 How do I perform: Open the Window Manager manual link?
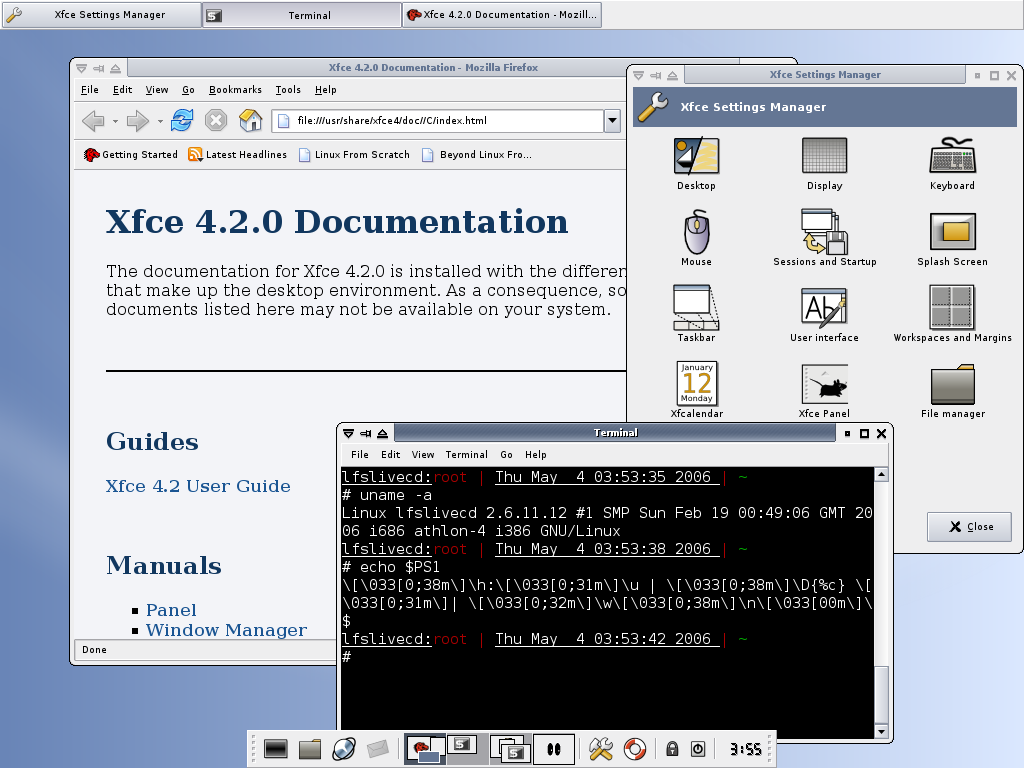pos(226,630)
